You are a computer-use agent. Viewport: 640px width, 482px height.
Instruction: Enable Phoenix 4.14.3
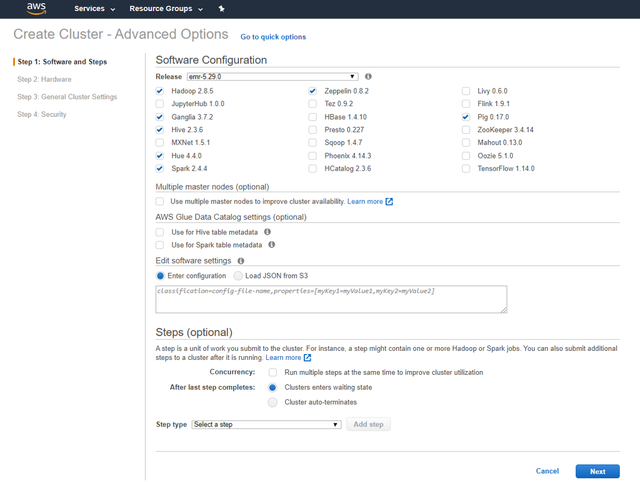[313, 155]
